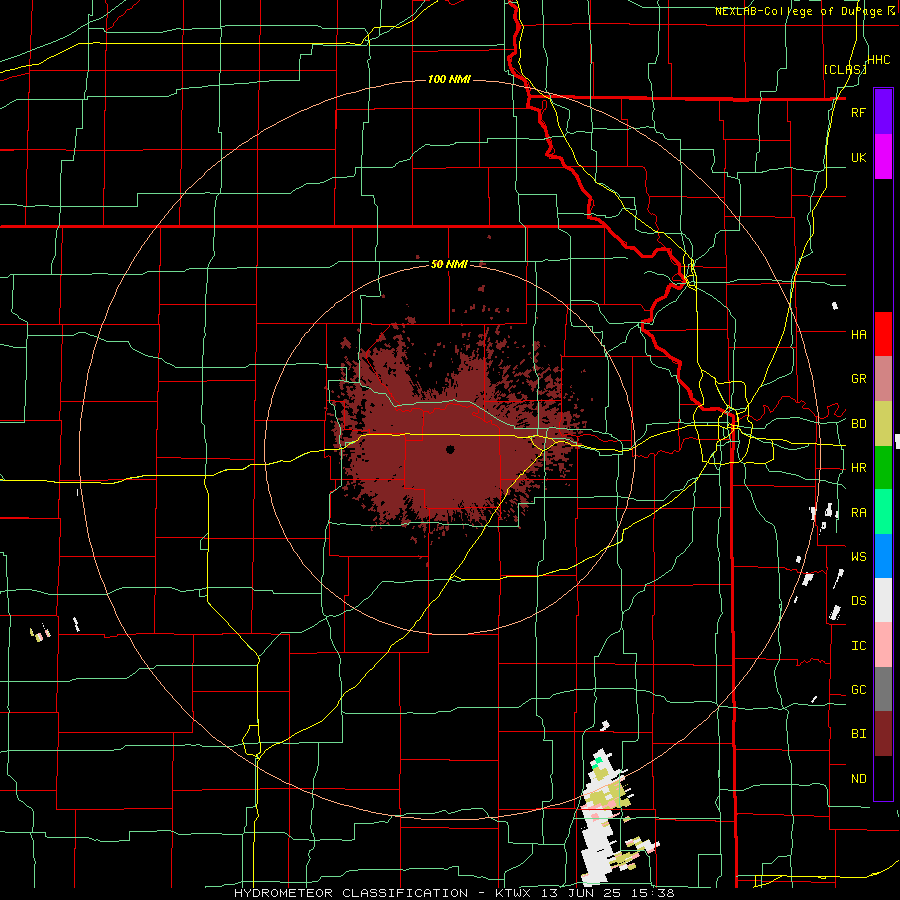Click the HA red legend color swatch
Image resolution: width=900 pixels, height=900 pixels.
883,334
